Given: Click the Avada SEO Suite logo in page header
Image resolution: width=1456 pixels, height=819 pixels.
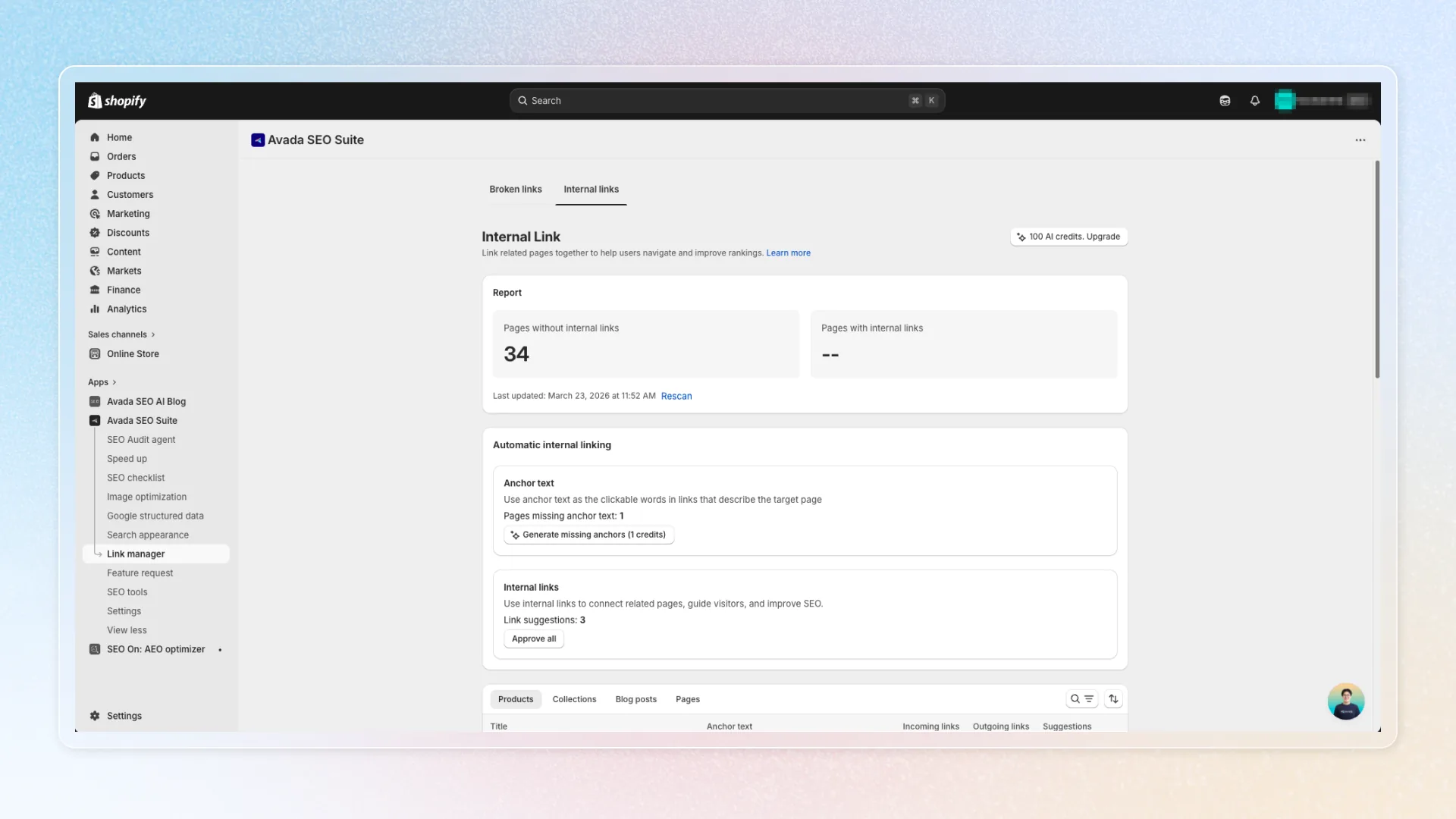Looking at the screenshot, I should [258, 140].
